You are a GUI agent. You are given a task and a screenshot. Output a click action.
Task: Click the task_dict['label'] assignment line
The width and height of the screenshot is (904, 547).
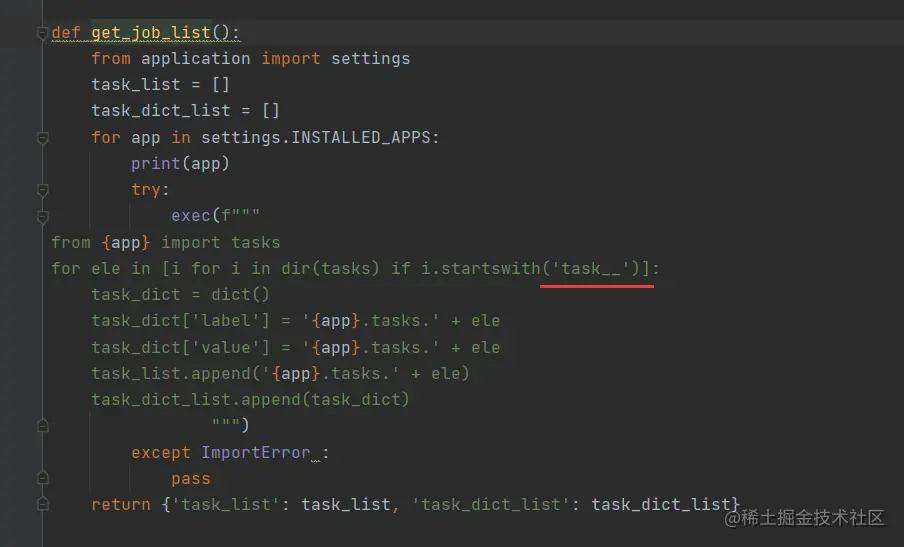point(296,321)
